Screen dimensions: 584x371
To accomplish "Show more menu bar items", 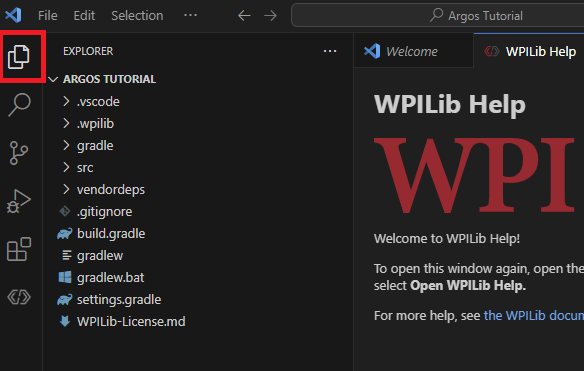I will 190,15.
